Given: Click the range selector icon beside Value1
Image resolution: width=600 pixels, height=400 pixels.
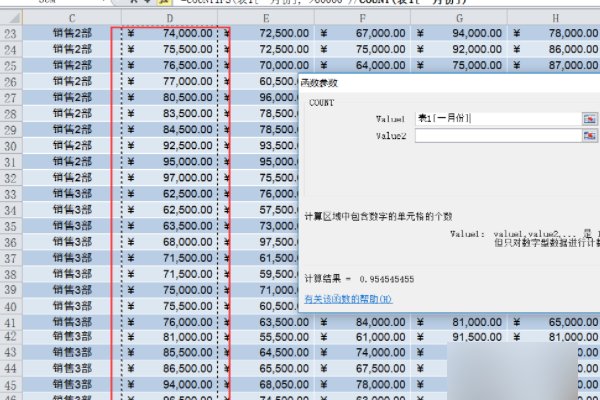Looking at the screenshot, I should click(590, 119).
